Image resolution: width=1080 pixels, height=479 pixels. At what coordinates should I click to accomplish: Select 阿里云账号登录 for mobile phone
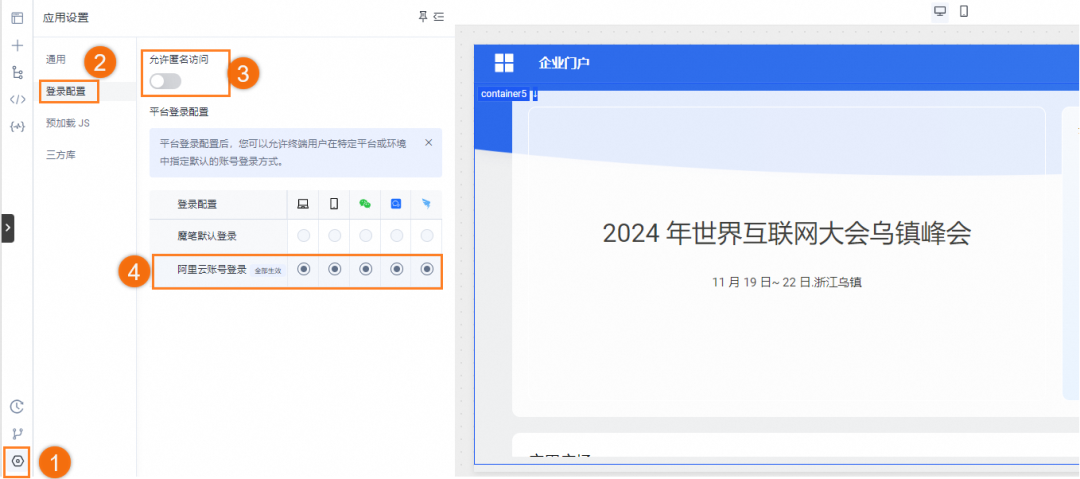334,269
